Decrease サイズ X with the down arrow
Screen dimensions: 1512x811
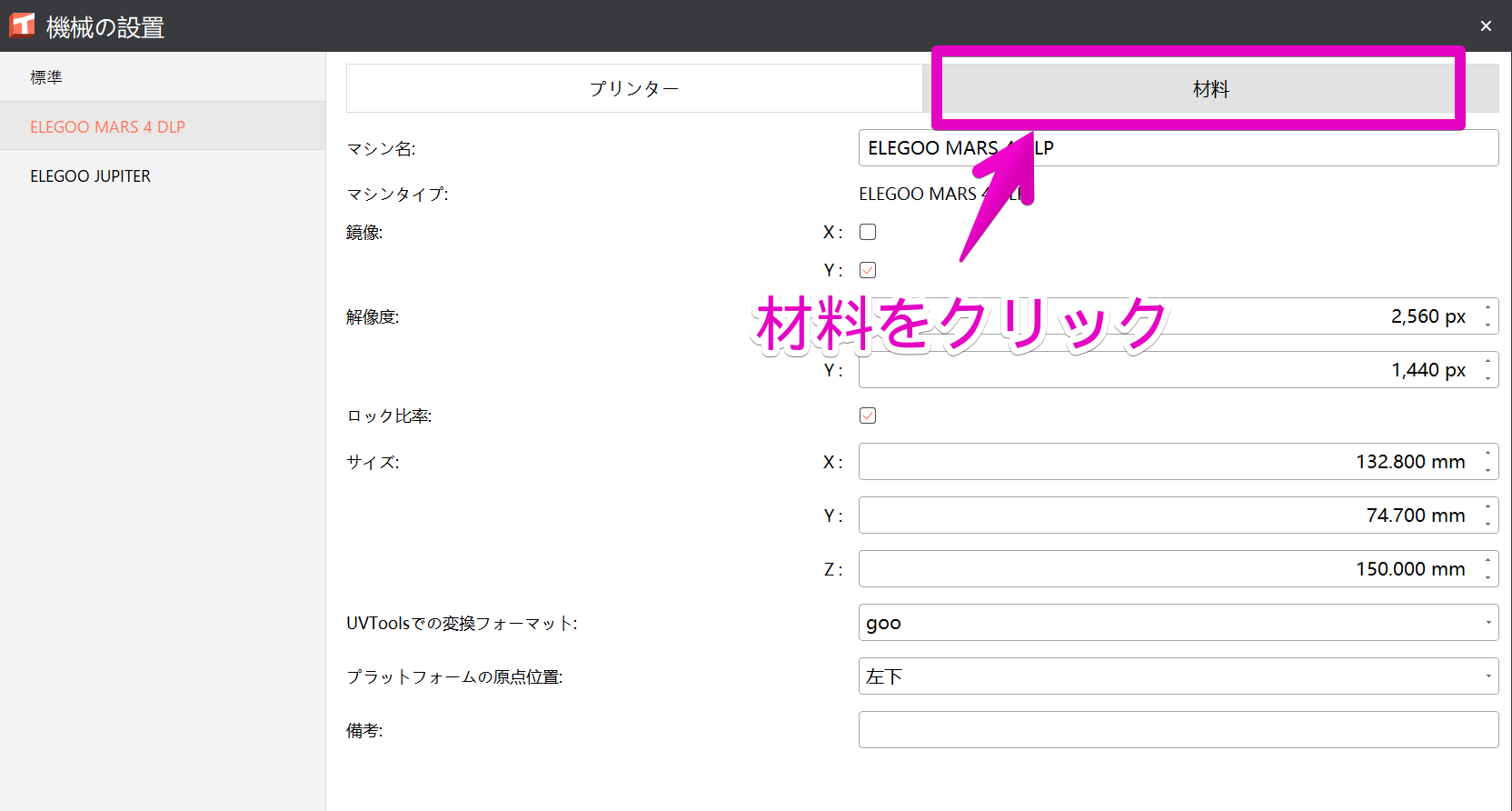click(x=1487, y=470)
